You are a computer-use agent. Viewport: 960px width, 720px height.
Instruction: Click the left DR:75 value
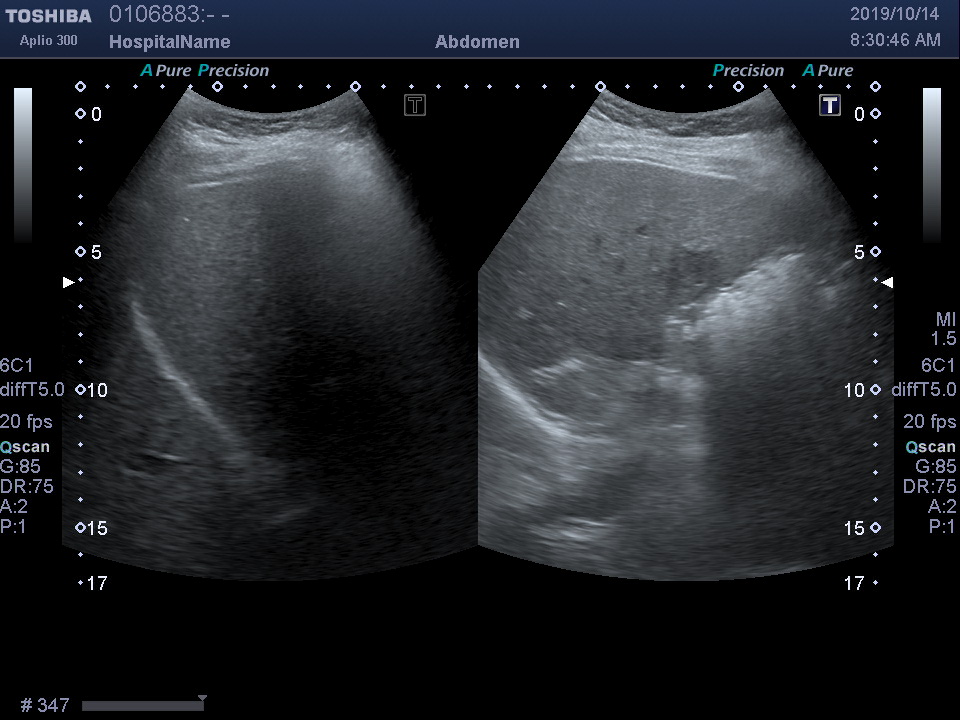pyautogui.click(x=27, y=486)
